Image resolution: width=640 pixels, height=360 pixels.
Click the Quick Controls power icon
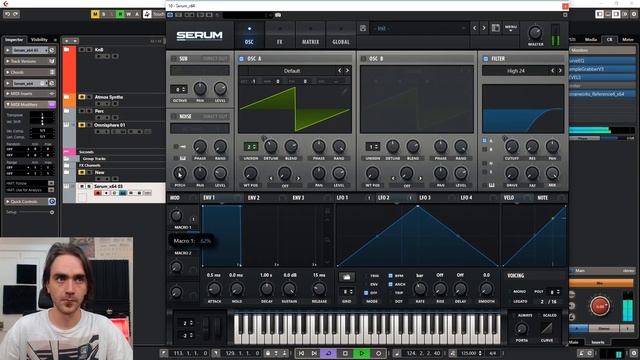click(x=52, y=202)
